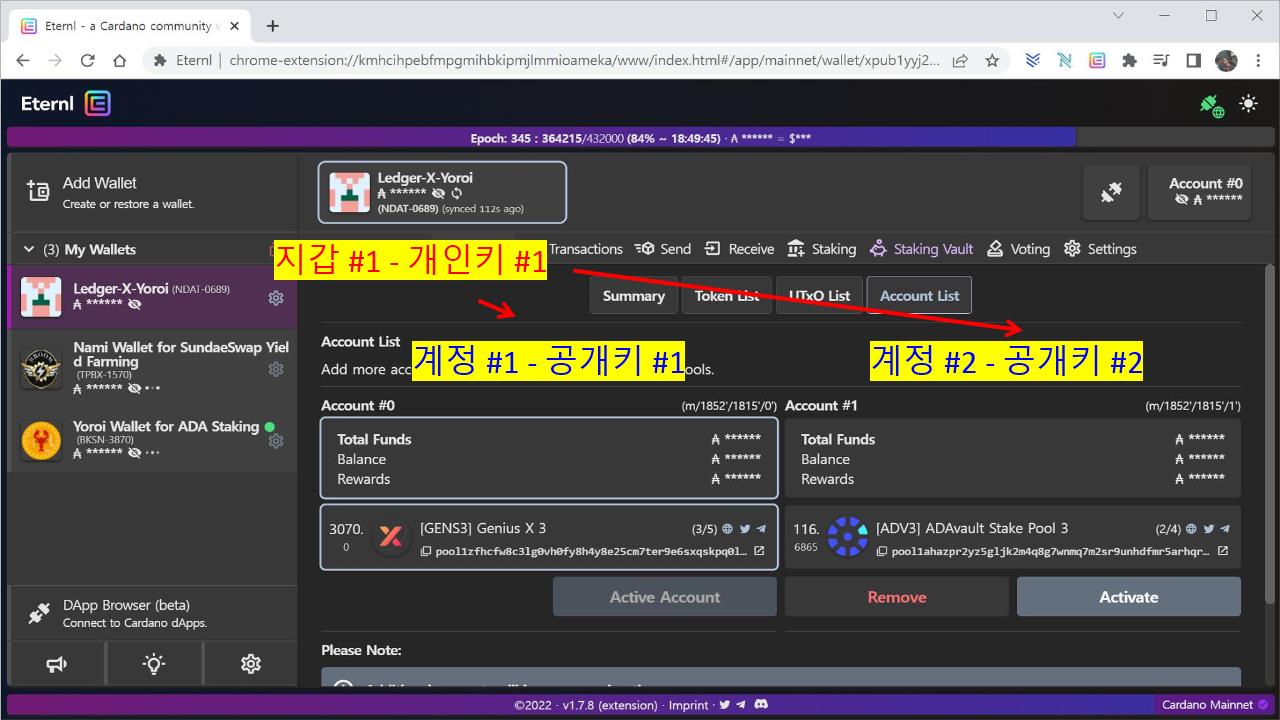Open the Send menu
This screenshot has width=1280, height=720.
click(664, 249)
